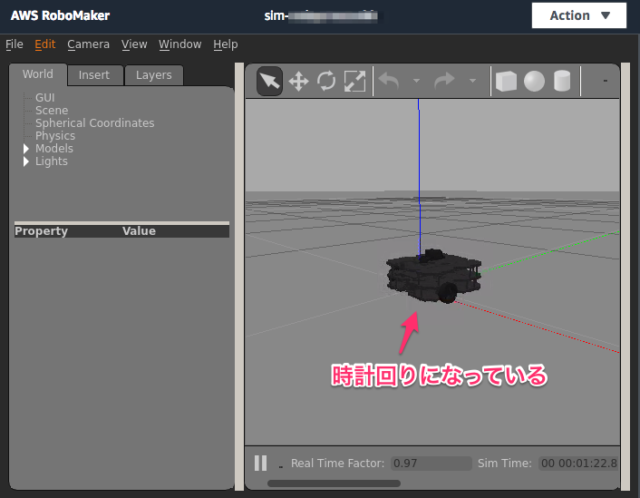Image resolution: width=640 pixels, height=498 pixels.
Task: Click the redo arrow icon
Action: (444, 80)
